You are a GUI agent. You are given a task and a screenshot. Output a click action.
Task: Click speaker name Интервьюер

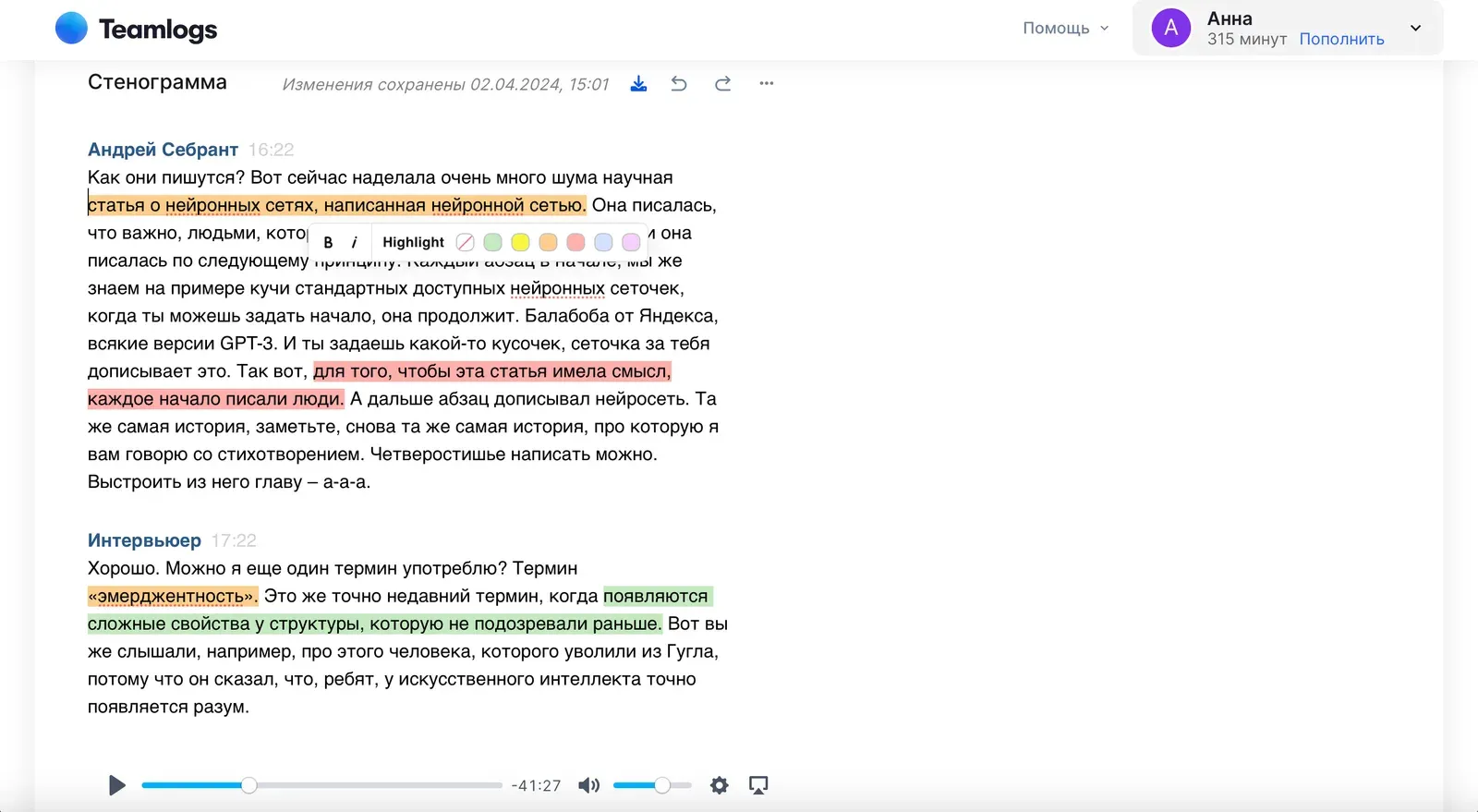click(144, 540)
